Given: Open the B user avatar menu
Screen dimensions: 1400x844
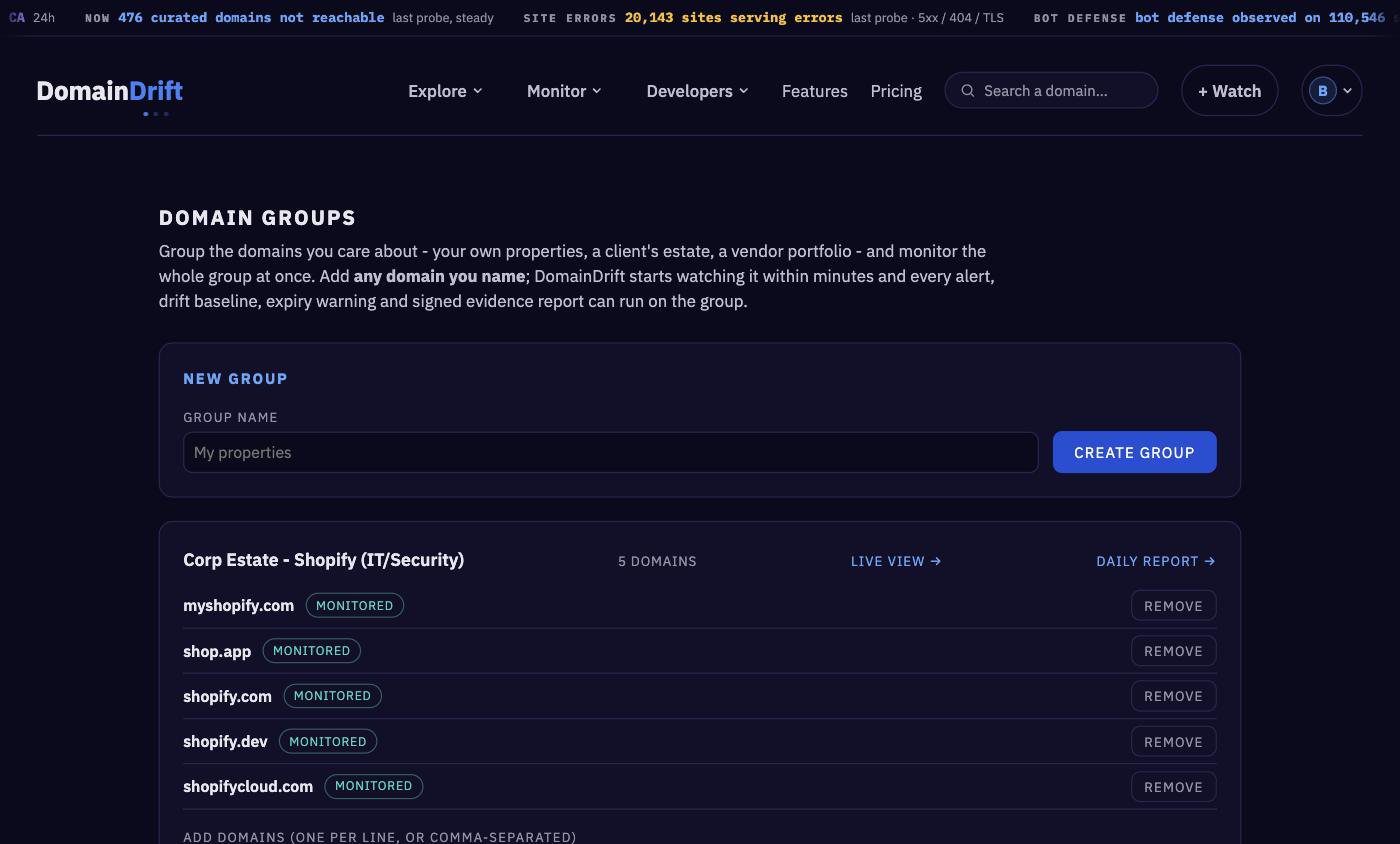Looking at the screenshot, I should click(1322, 91).
